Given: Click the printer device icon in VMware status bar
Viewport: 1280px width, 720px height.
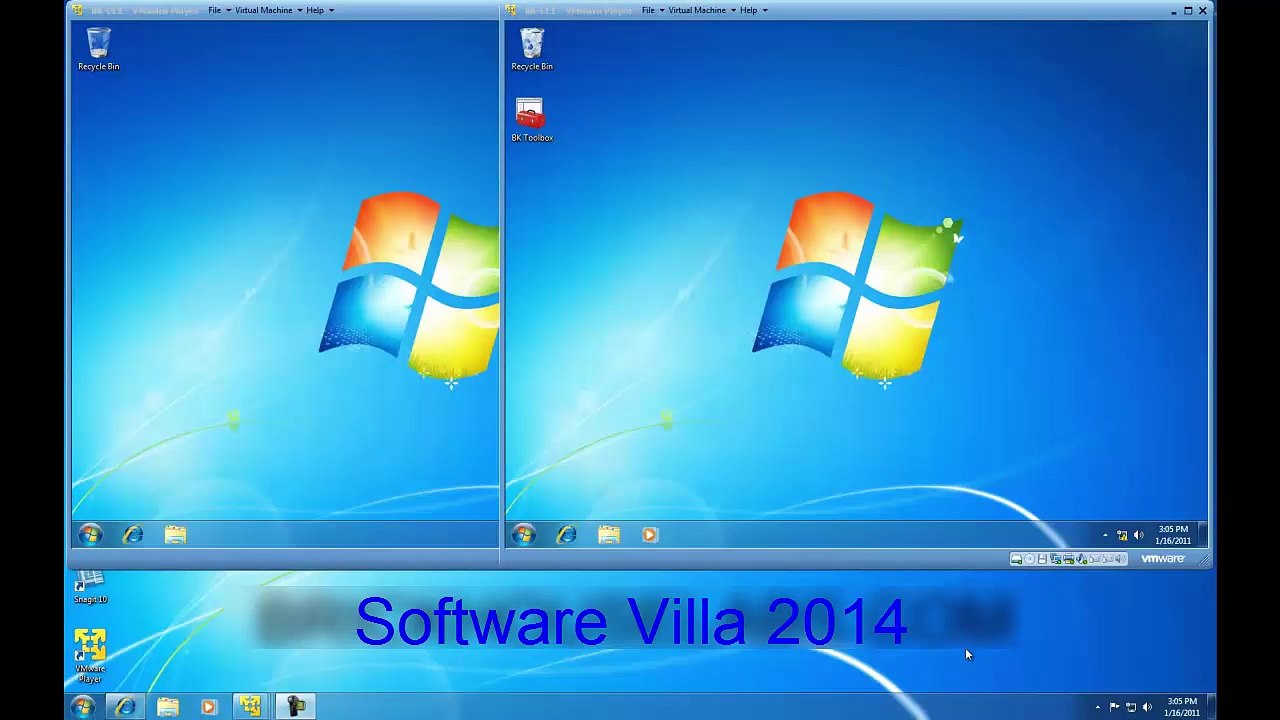Looking at the screenshot, I should [x=1068, y=559].
